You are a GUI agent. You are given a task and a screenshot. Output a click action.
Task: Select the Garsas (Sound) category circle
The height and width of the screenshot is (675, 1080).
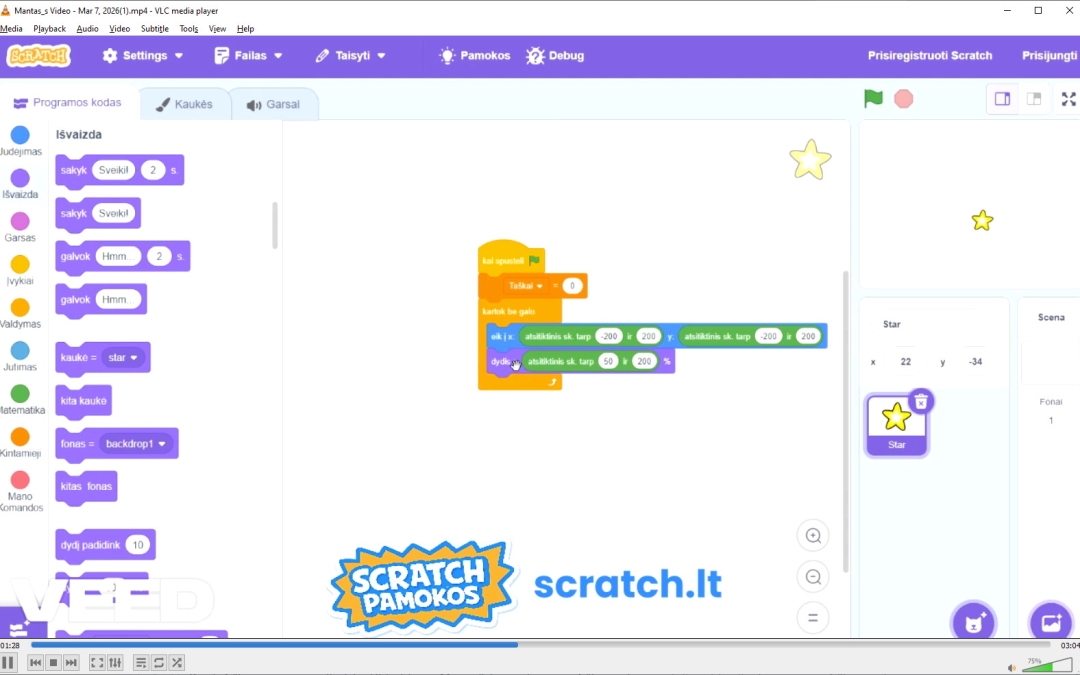pyautogui.click(x=20, y=221)
